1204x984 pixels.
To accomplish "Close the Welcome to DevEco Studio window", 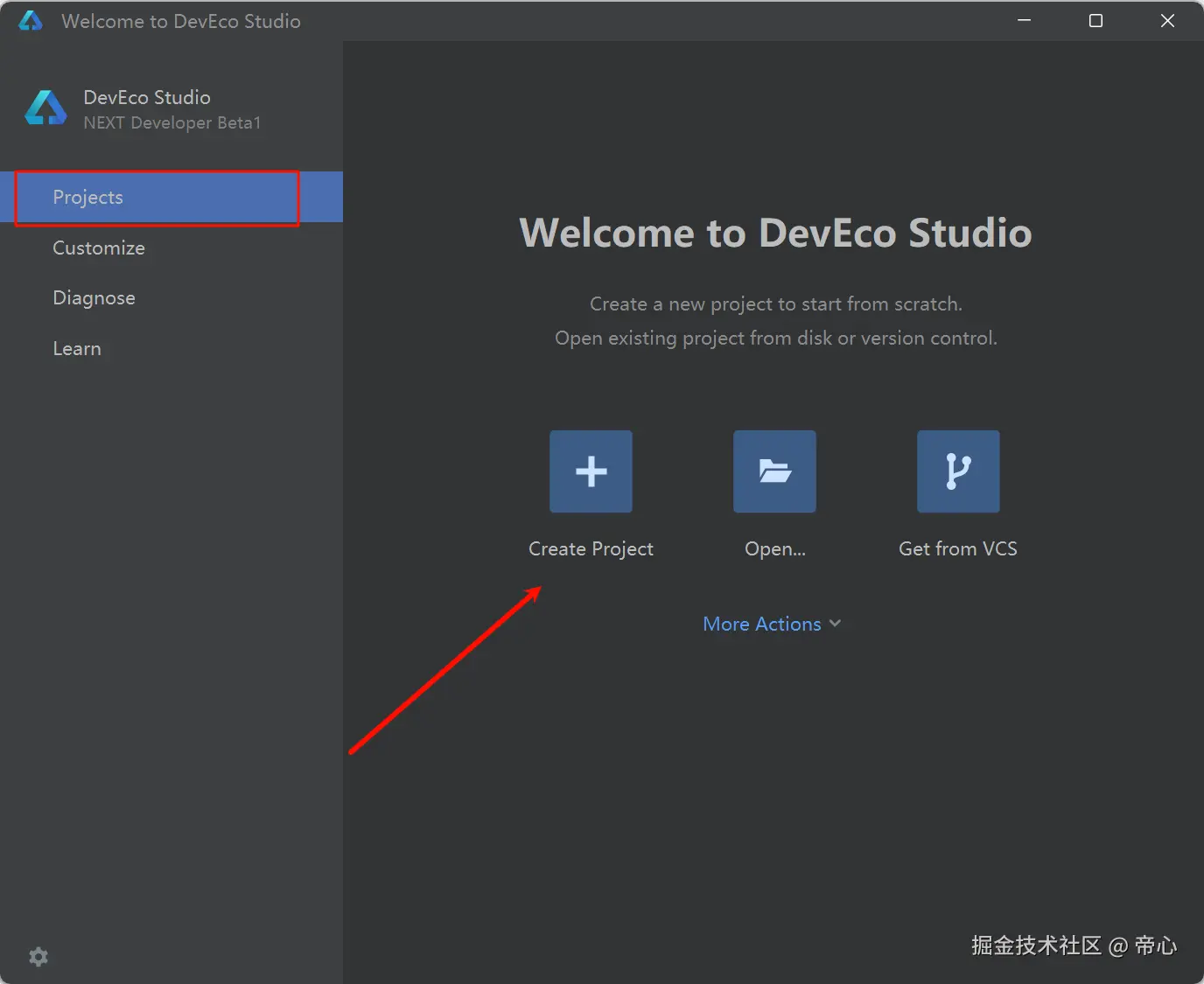I will pyautogui.click(x=1167, y=21).
